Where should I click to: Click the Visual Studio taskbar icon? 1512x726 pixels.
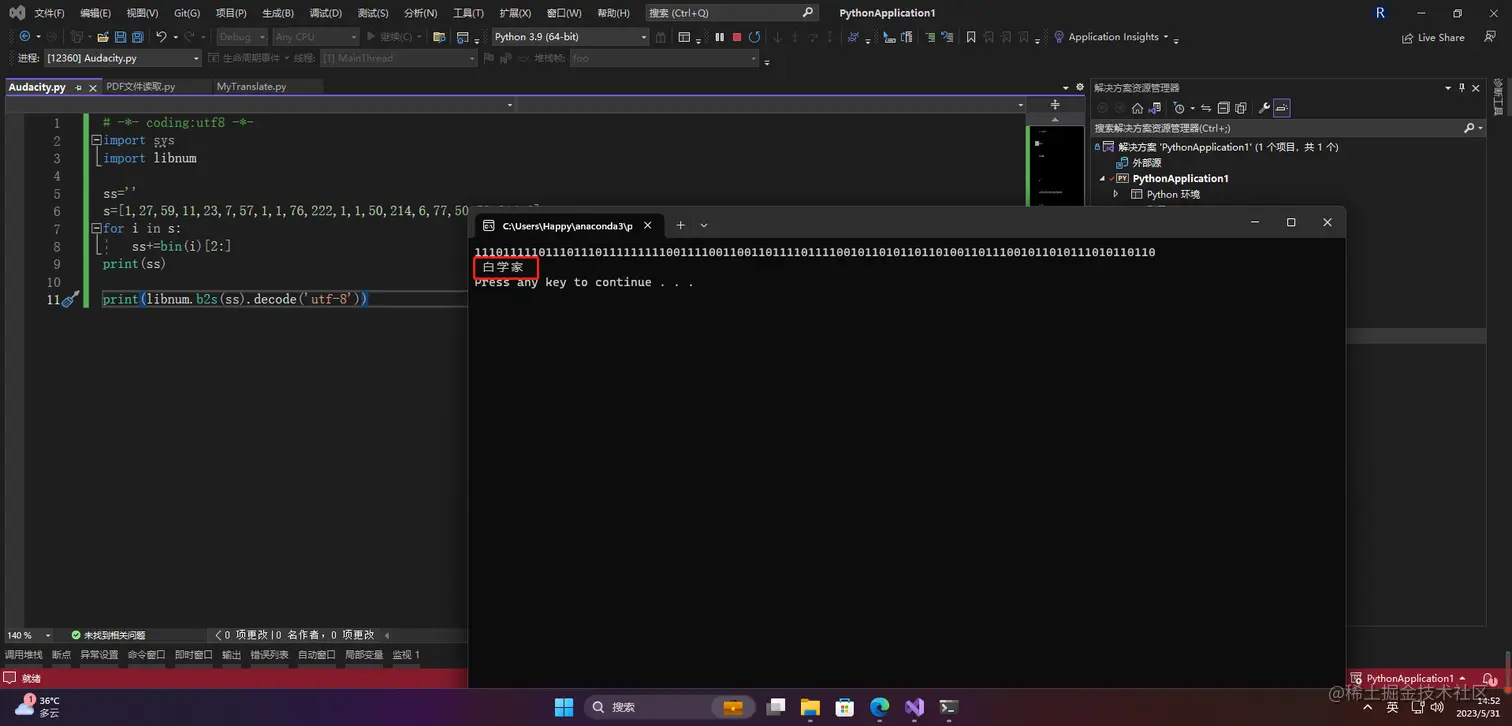[x=914, y=707]
